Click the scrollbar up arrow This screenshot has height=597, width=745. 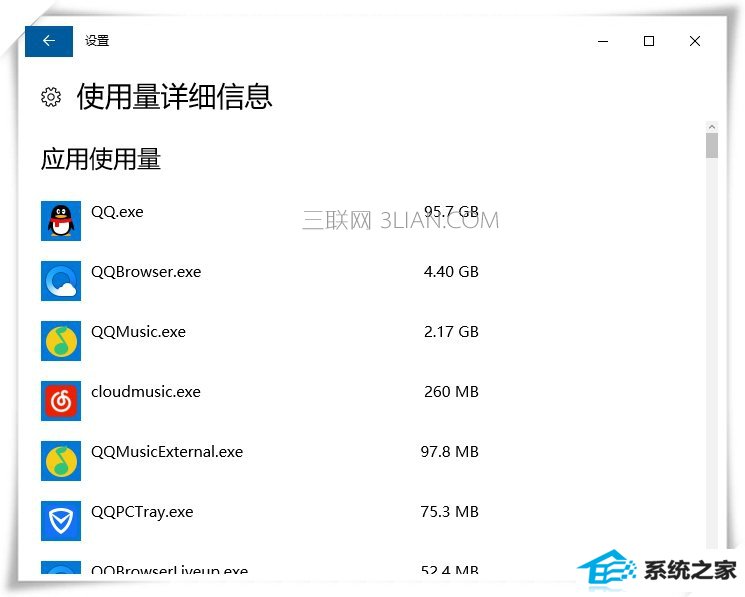(x=711, y=127)
